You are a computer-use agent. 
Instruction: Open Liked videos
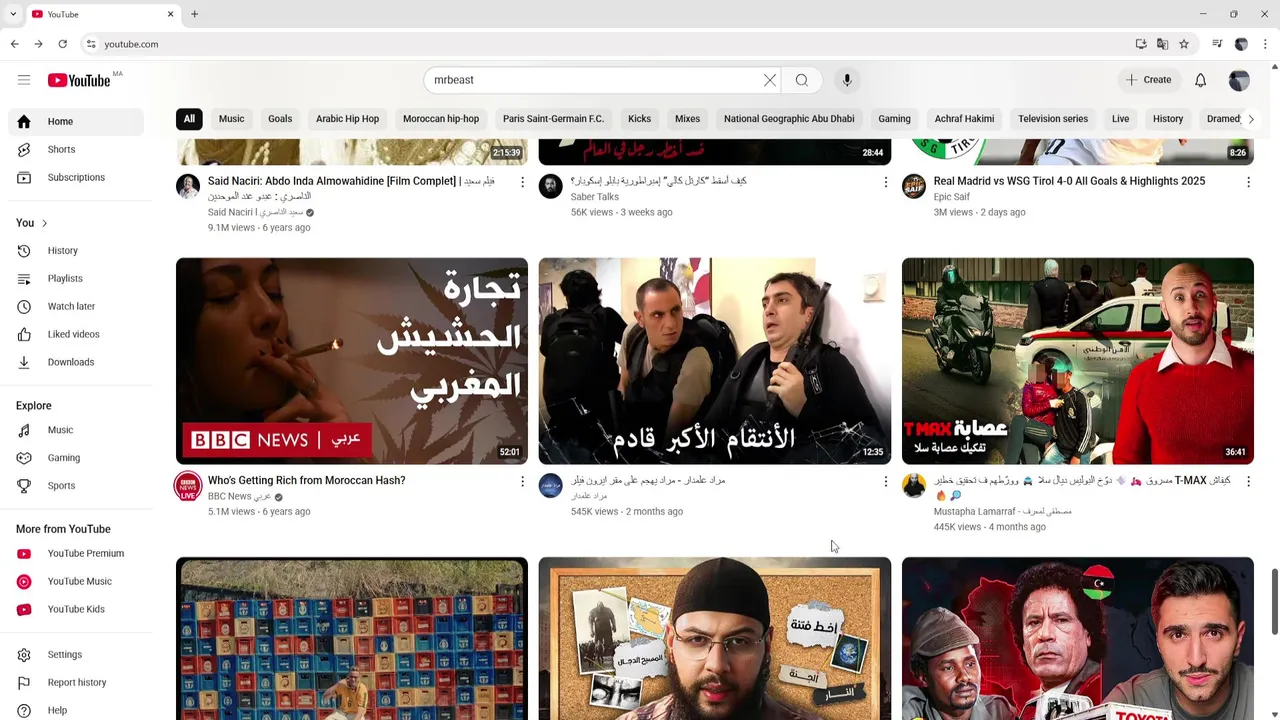[x=76, y=334]
